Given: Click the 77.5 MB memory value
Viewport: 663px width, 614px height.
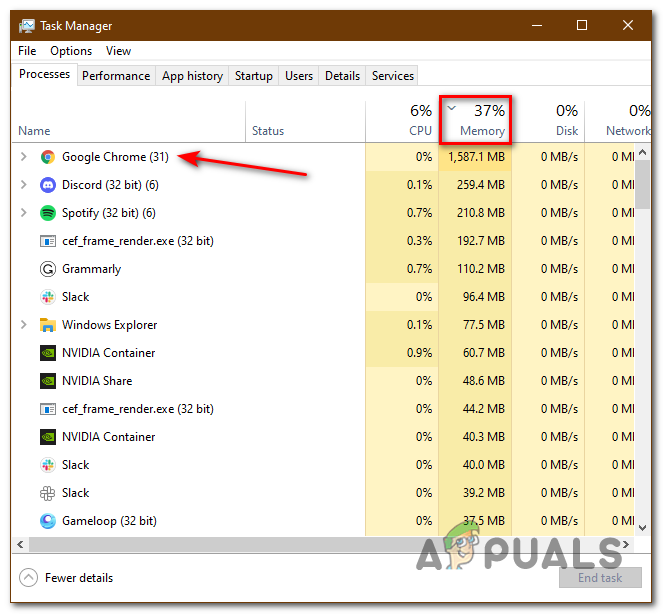Looking at the screenshot, I should tap(484, 325).
